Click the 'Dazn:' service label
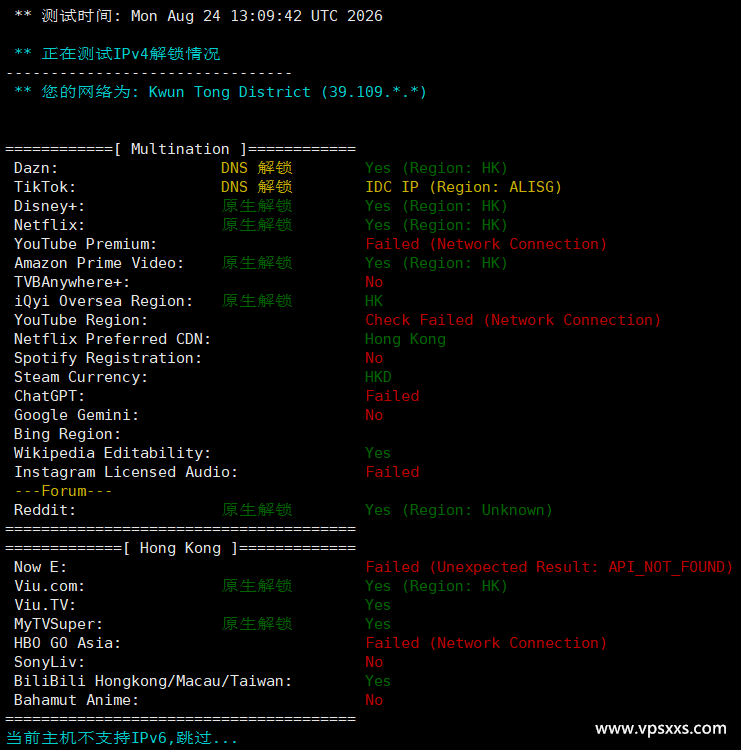 point(36,168)
